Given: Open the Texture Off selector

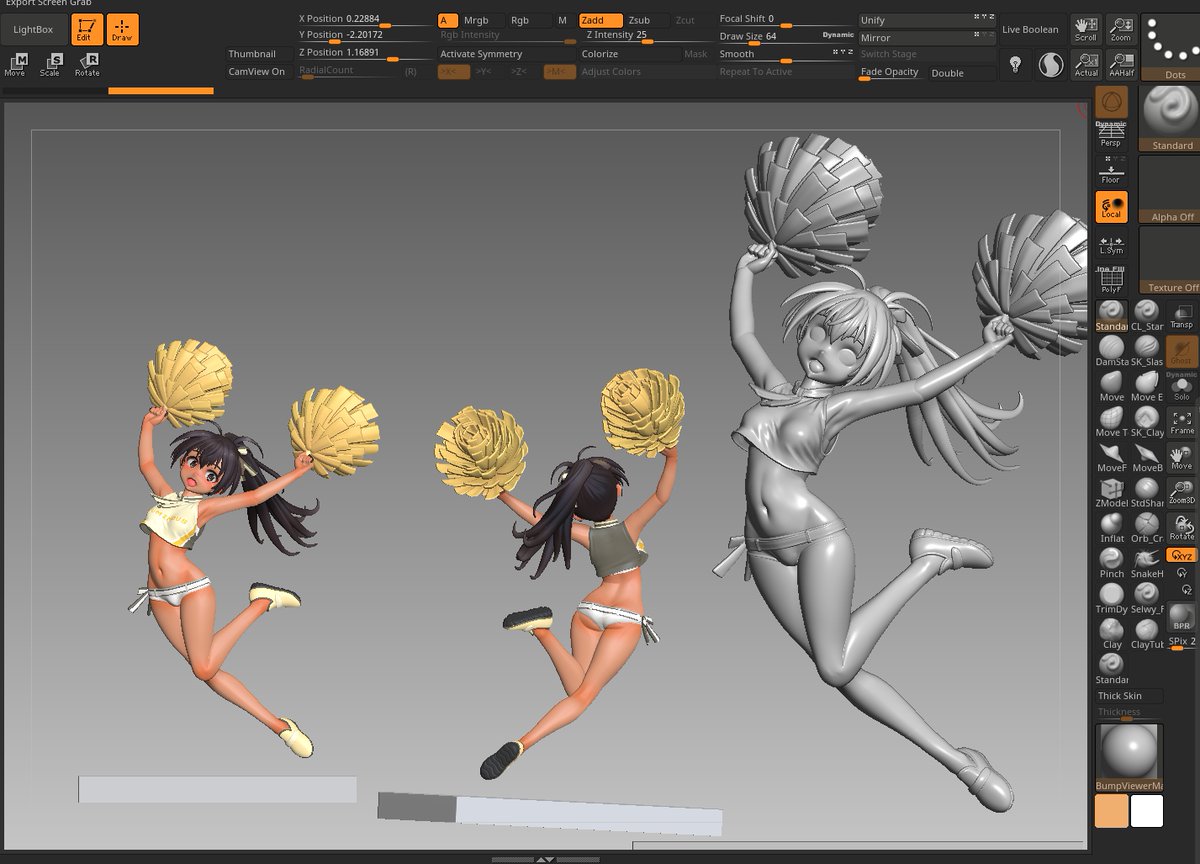Looking at the screenshot, I should [1172, 260].
